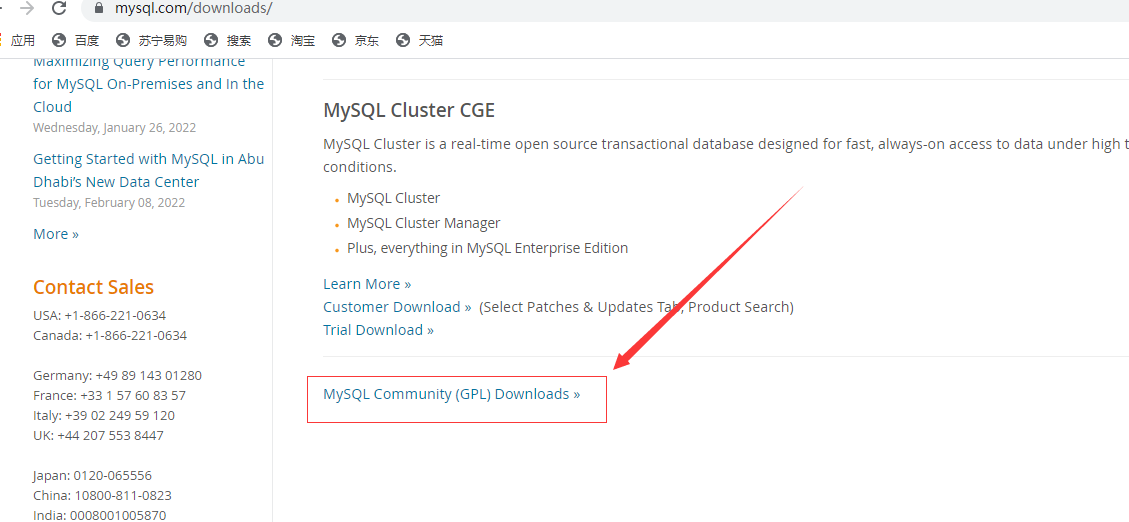Viewport: 1129px width, 522px height.
Task: Click the padlock site security icon
Action: (x=99, y=9)
